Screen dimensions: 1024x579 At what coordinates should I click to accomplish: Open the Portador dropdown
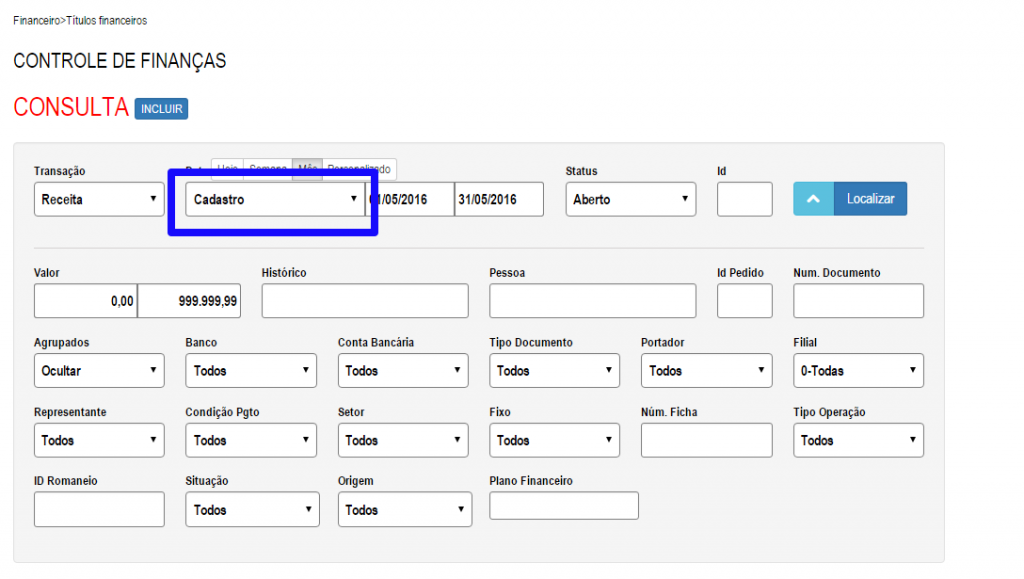[x=706, y=370]
